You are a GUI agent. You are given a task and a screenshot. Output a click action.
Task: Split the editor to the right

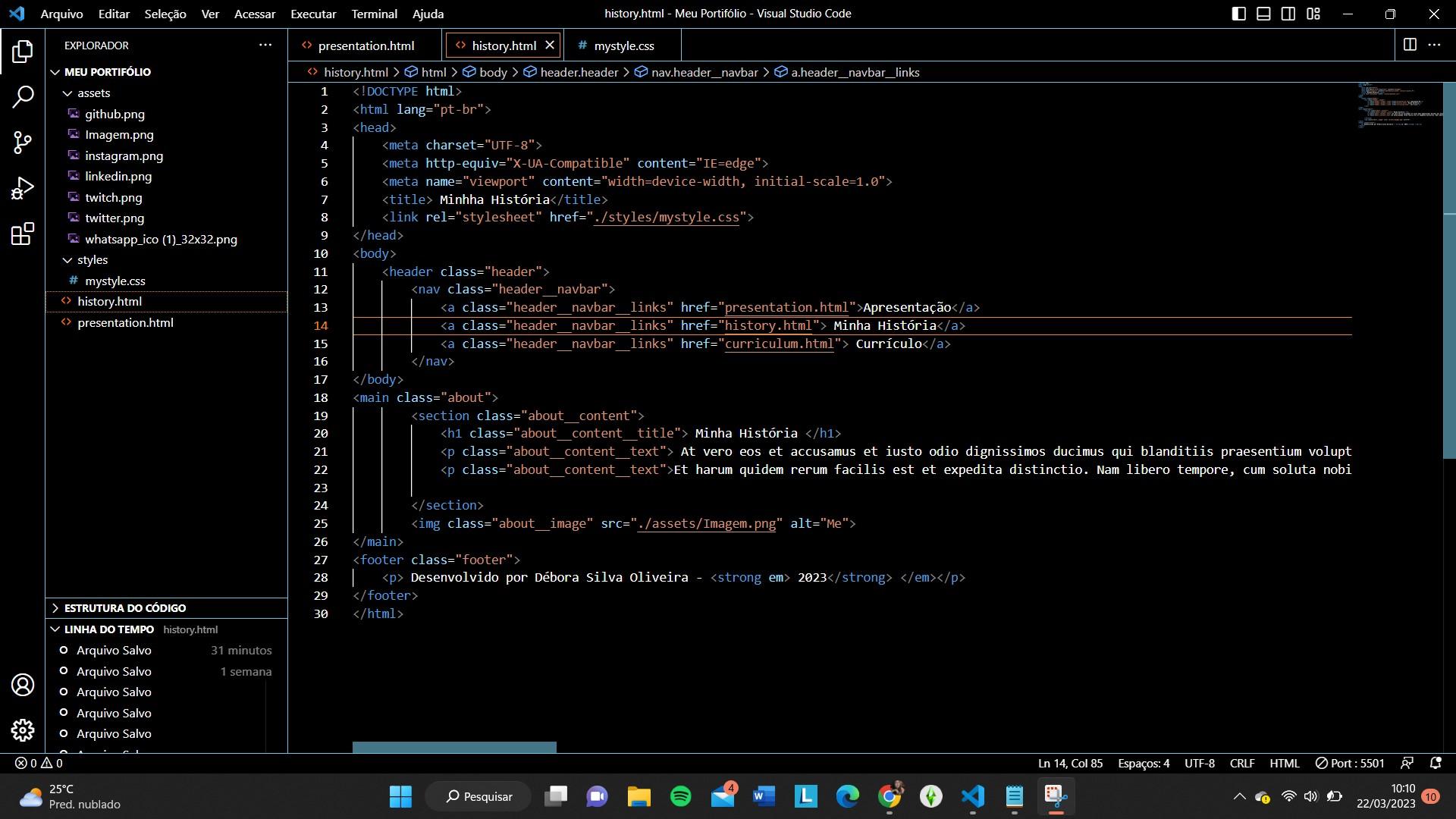tap(1410, 45)
